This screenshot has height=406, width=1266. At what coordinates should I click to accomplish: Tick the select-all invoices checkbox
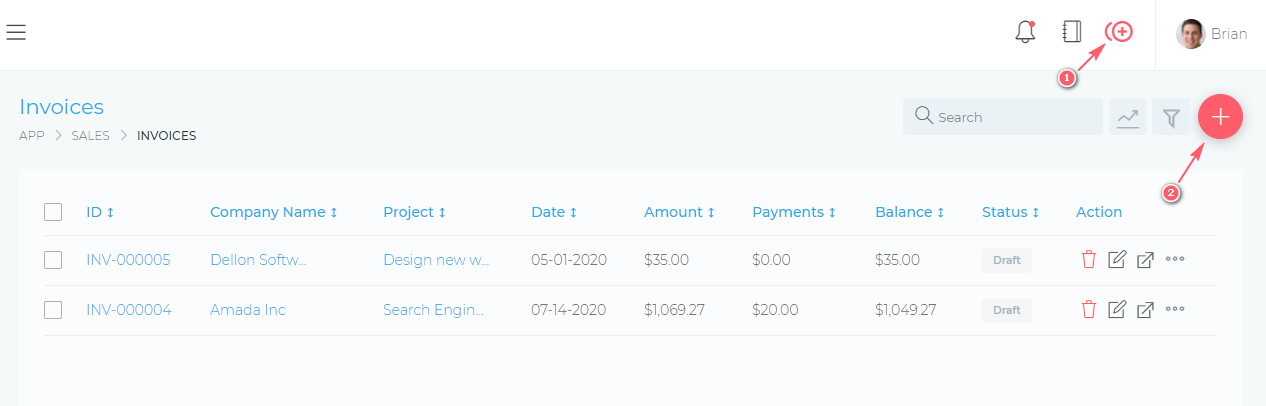53,212
